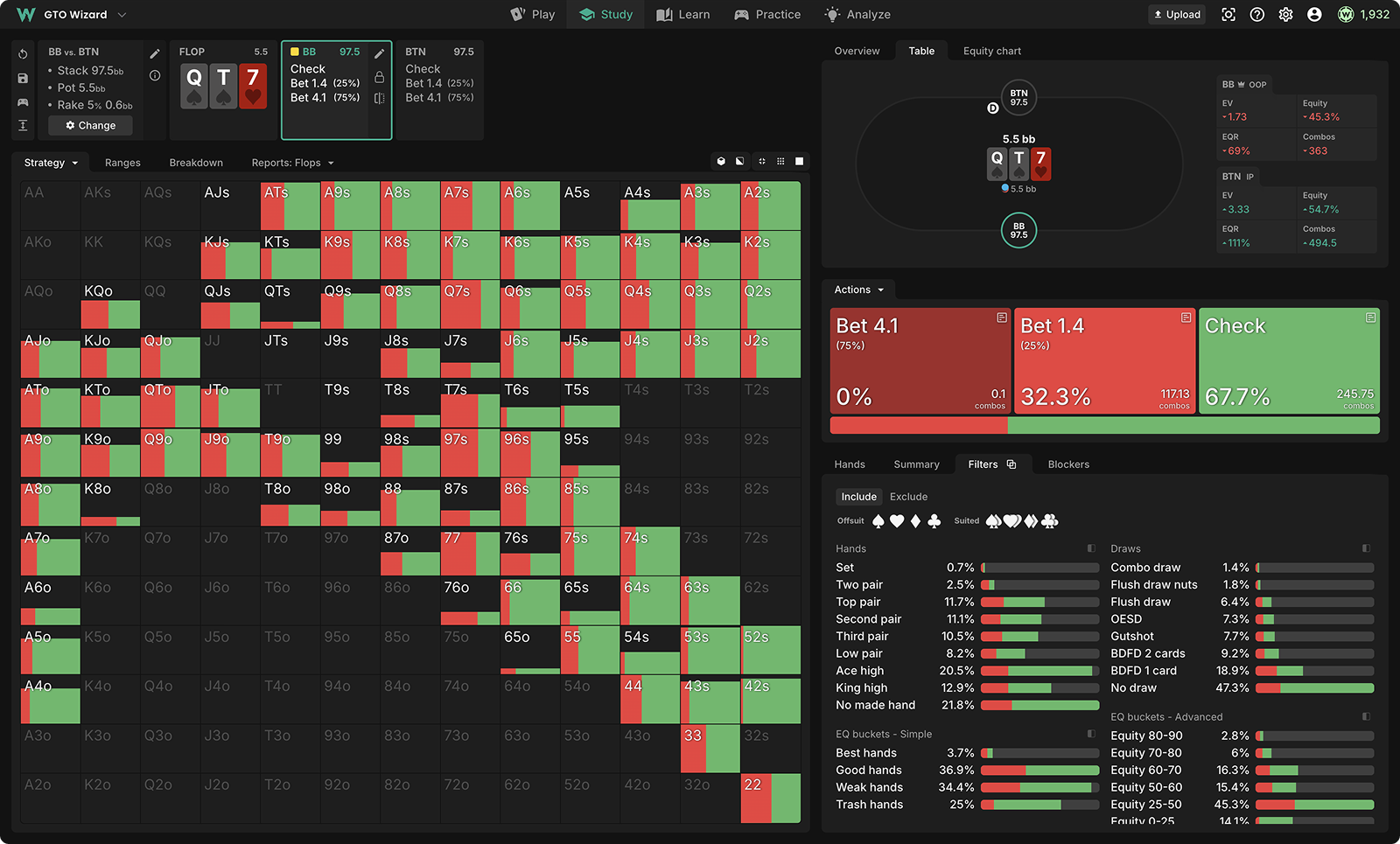Expand the Reports: Flops dropdown

pyautogui.click(x=292, y=163)
